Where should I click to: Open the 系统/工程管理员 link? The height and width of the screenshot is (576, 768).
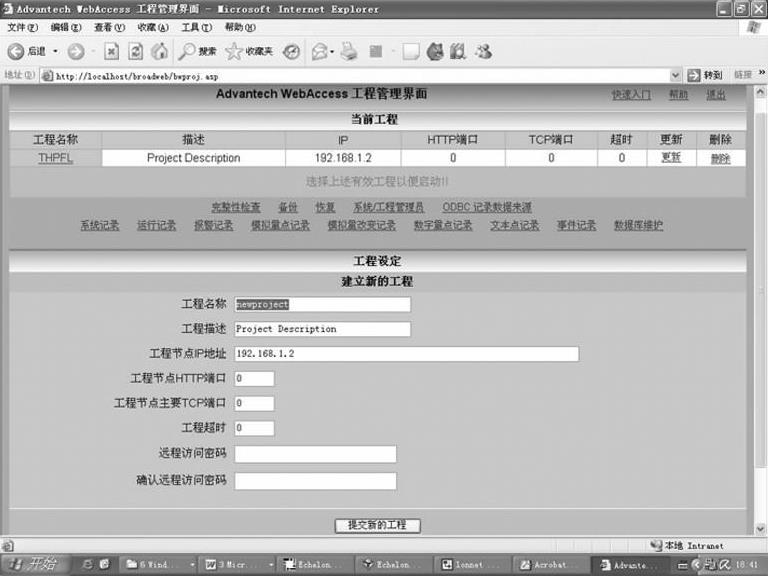coord(388,207)
